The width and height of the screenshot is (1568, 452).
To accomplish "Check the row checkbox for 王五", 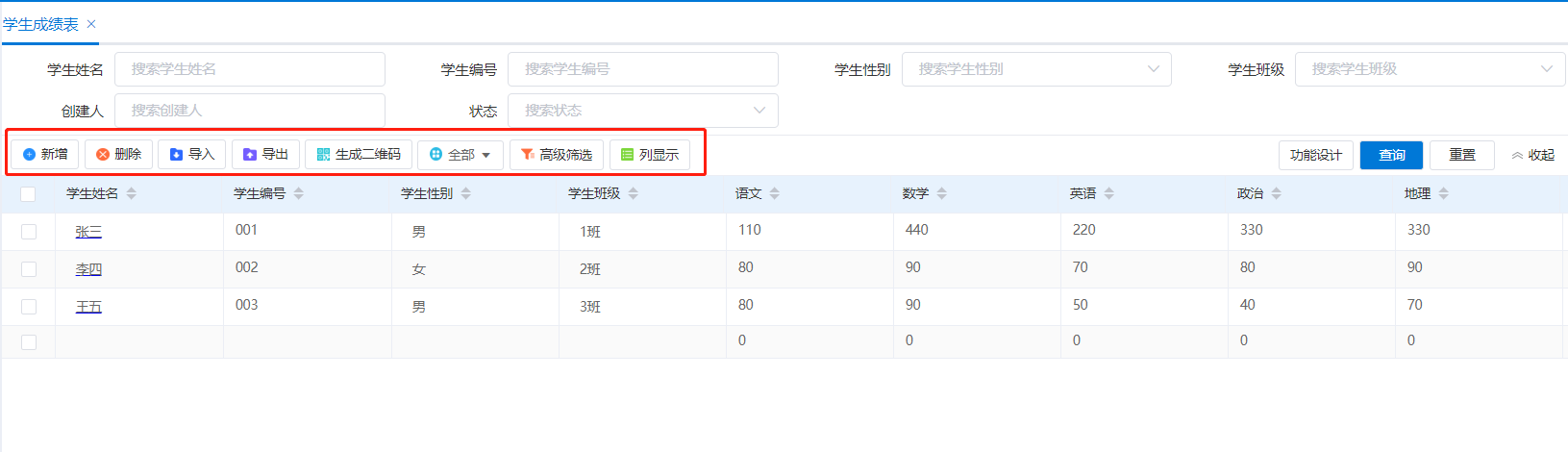I will [x=29, y=307].
